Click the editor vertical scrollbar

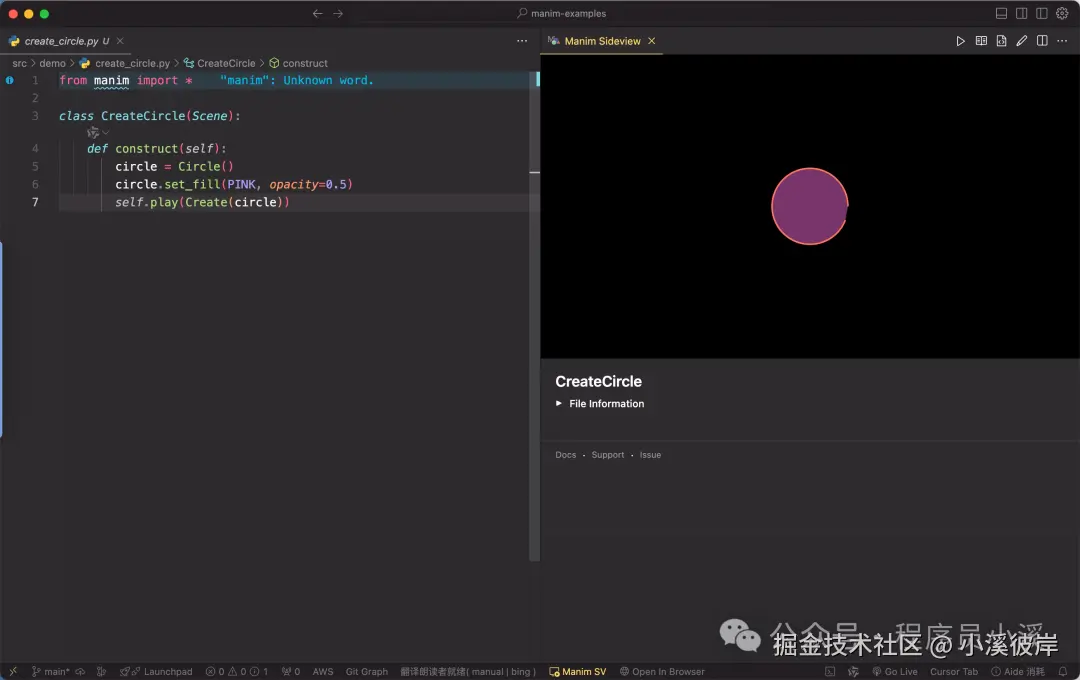(x=534, y=317)
